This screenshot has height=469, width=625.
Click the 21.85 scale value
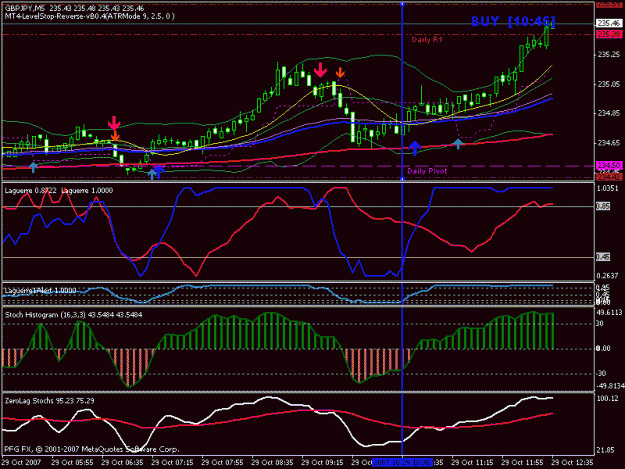pos(606,450)
